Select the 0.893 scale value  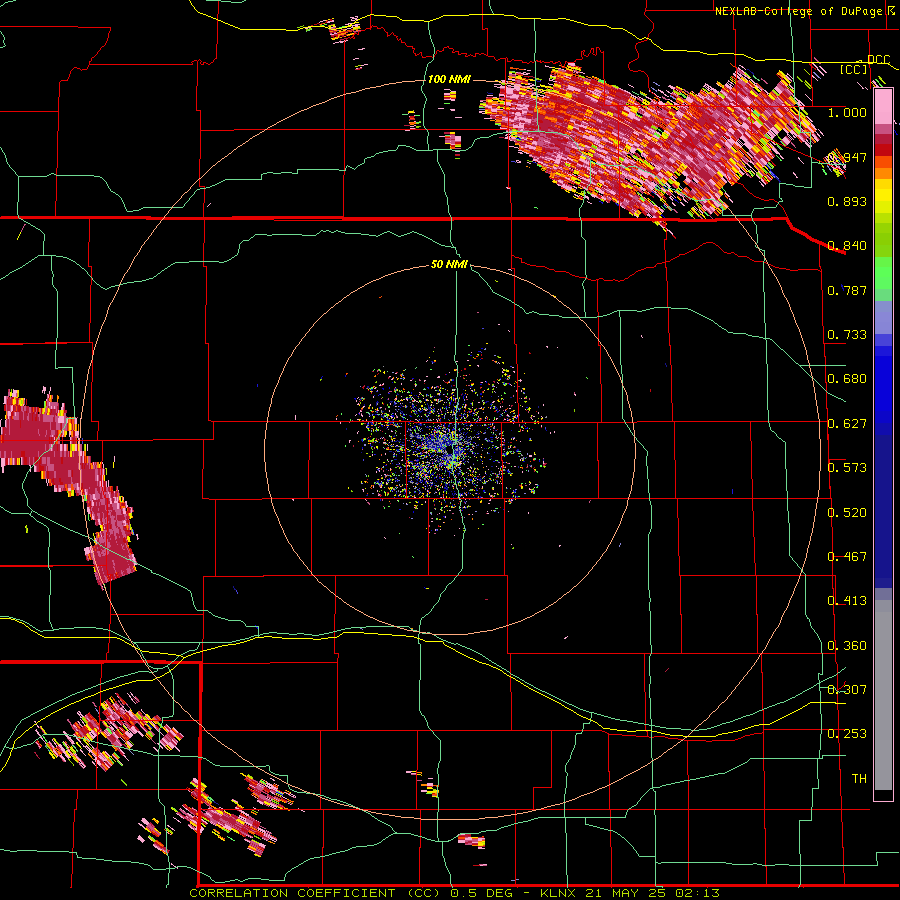click(x=847, y=201)
